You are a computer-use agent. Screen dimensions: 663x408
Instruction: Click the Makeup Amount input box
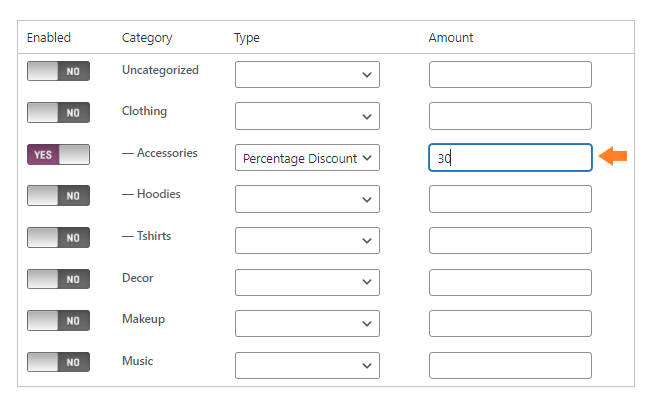(x=510, y=324)
